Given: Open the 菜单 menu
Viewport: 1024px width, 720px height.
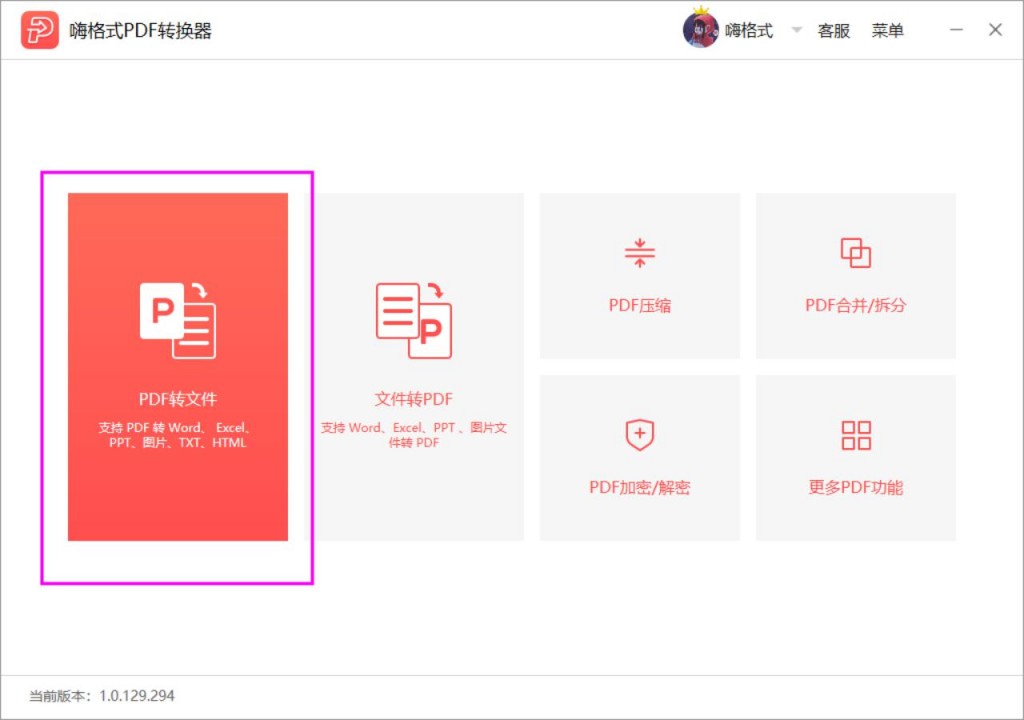Looking at the screenshot, I should [888, 31].
